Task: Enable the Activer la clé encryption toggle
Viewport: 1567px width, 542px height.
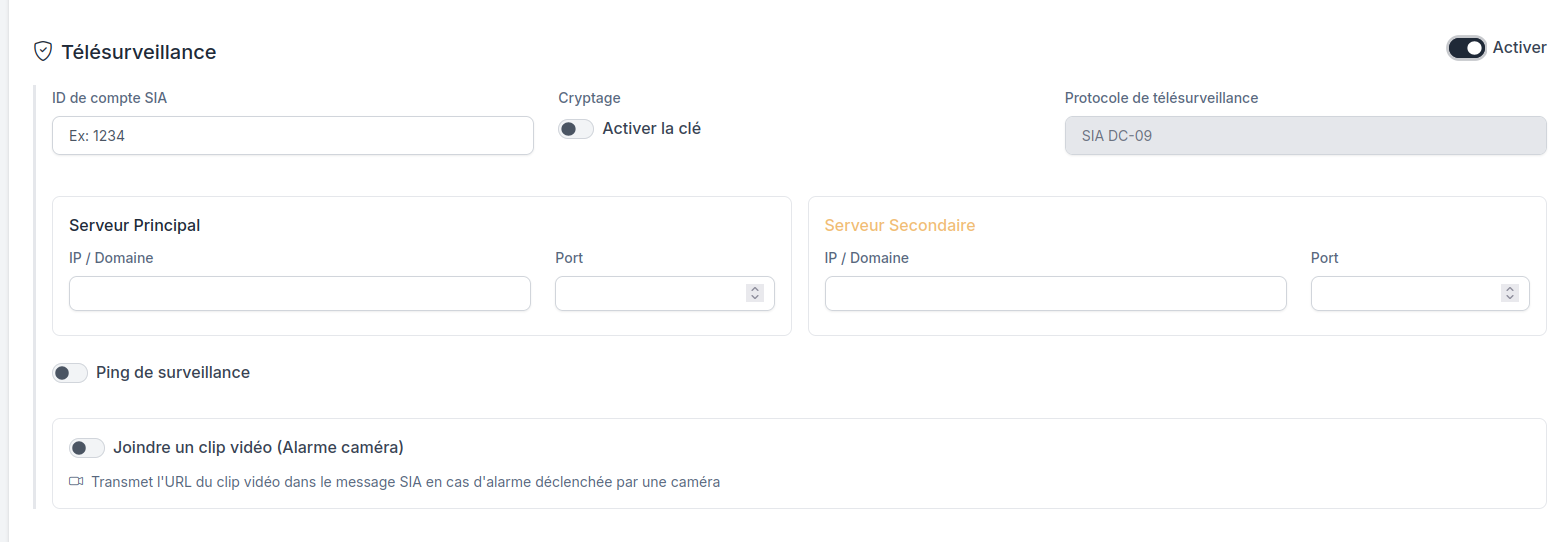Action: tap(576, 129)
